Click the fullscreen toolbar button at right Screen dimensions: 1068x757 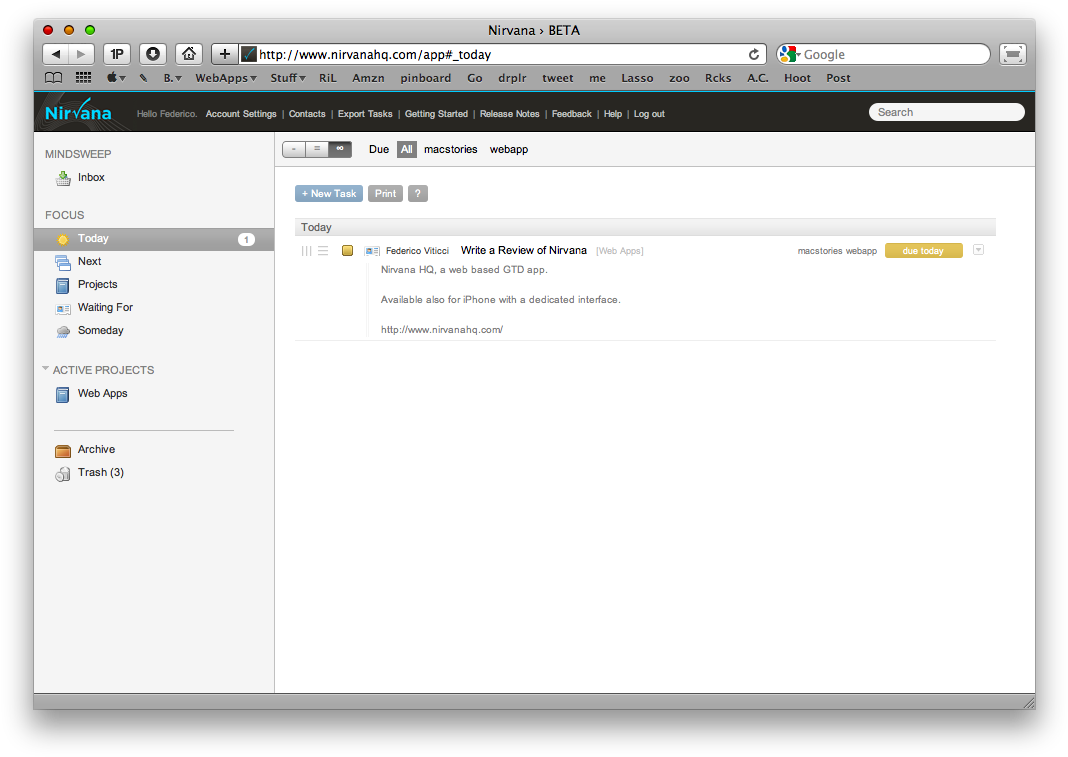(1013, 54)
